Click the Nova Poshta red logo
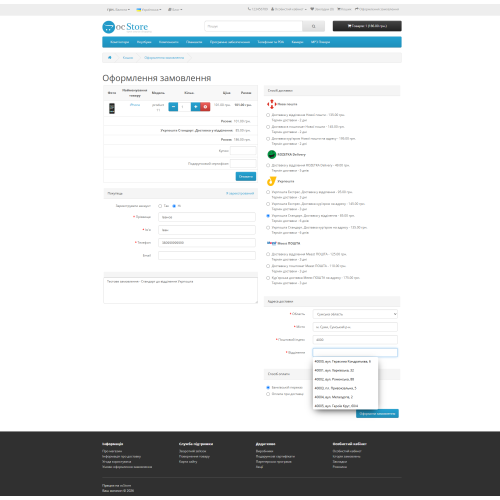 coord(272,104)
